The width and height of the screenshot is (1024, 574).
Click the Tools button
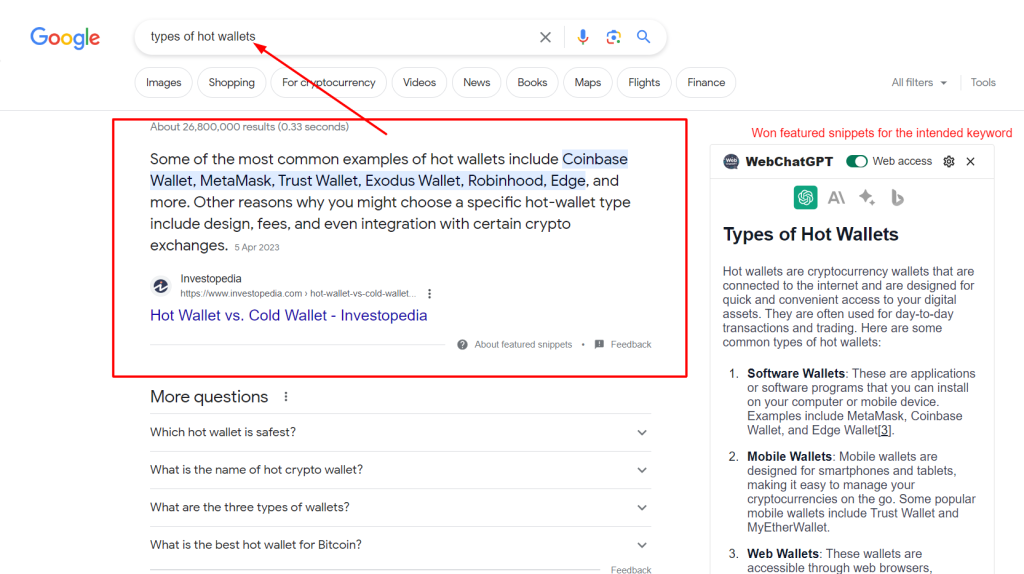tap(983, 82)
